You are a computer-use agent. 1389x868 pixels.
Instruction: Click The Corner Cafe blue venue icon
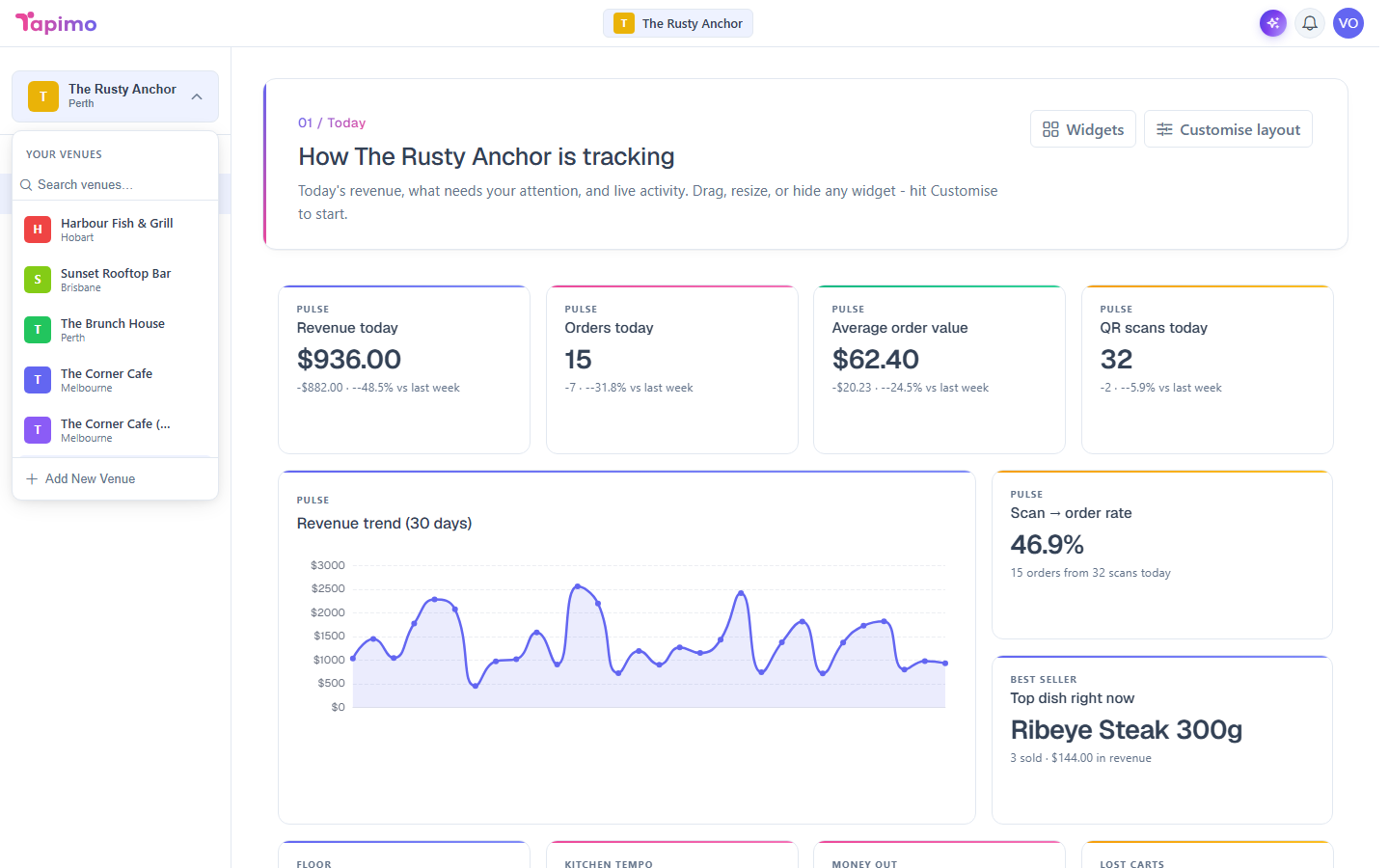(38, 380)
